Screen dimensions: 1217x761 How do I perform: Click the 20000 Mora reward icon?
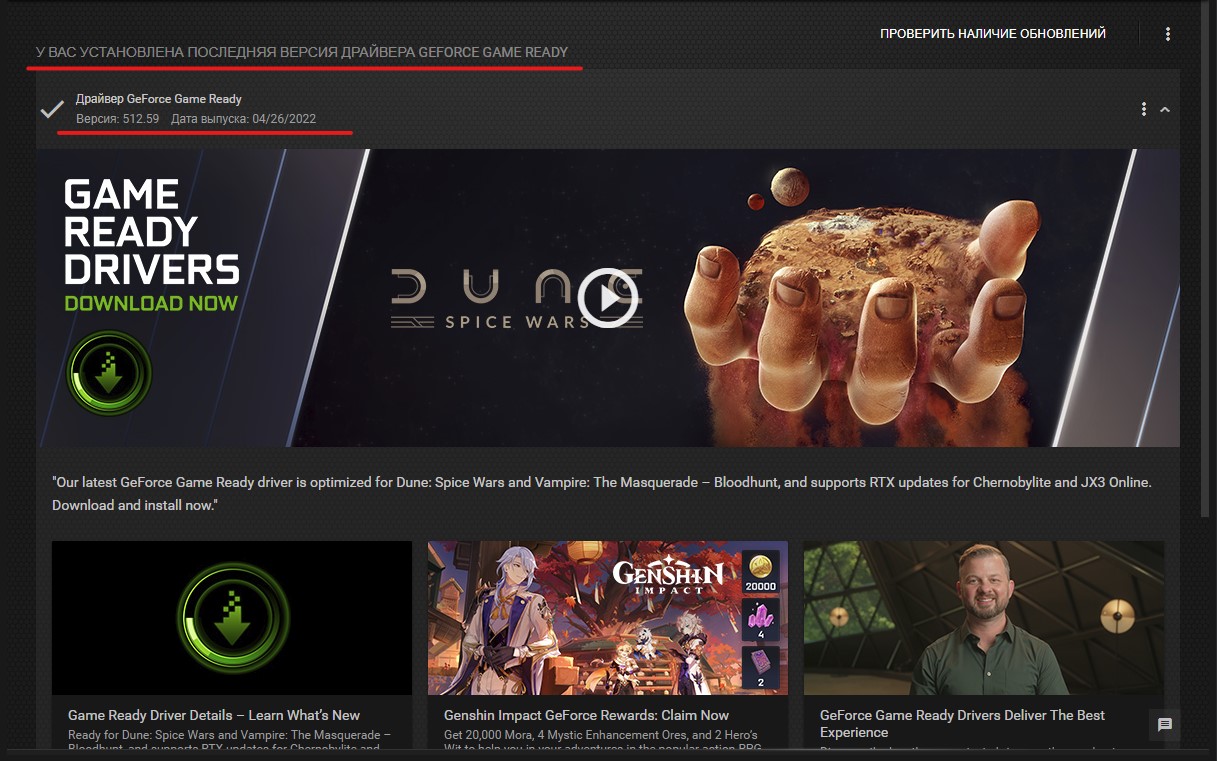pyautogui.click(x=762, y=570)
